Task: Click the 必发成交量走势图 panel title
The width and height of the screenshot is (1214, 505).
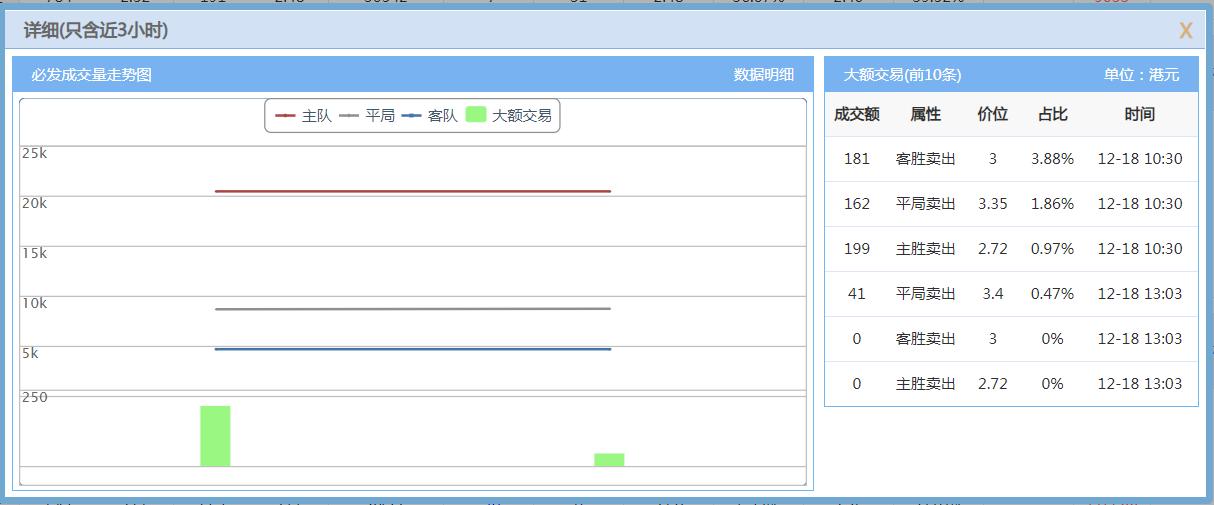Action: click(x=91, y=75)
